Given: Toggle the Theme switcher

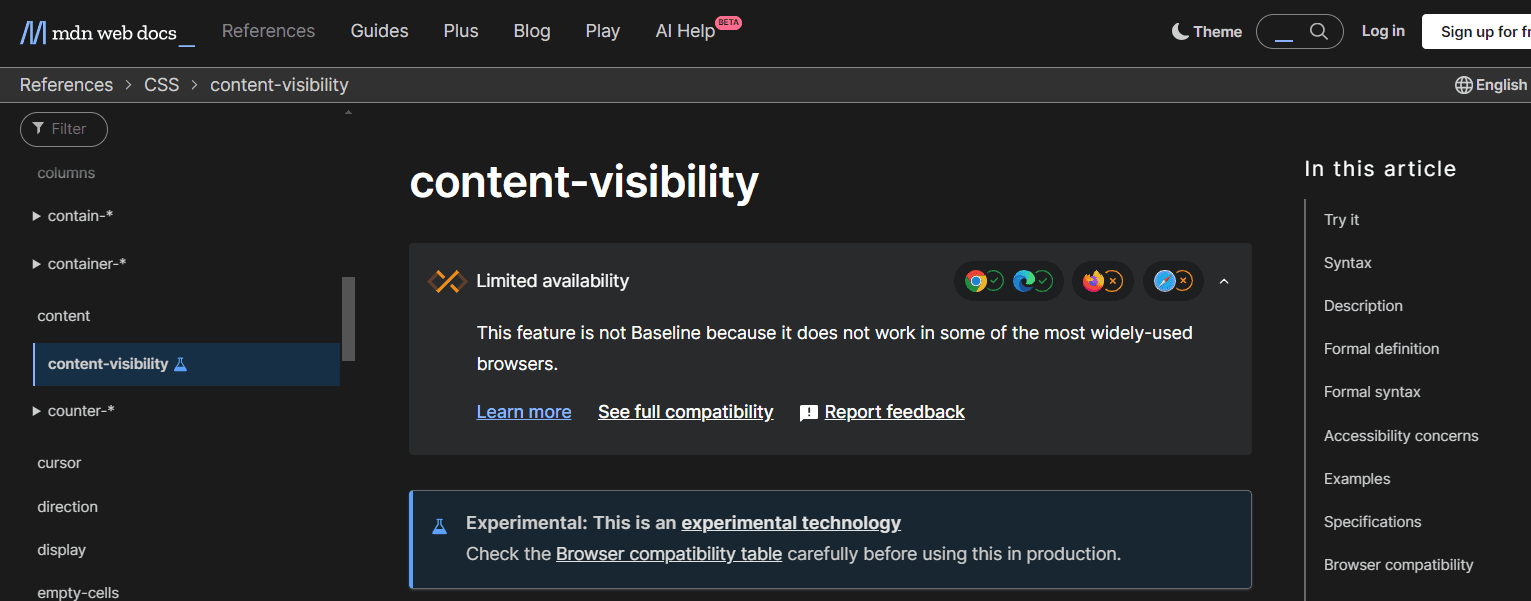Looking at the screenshot, I should (x=1207, y=32).
